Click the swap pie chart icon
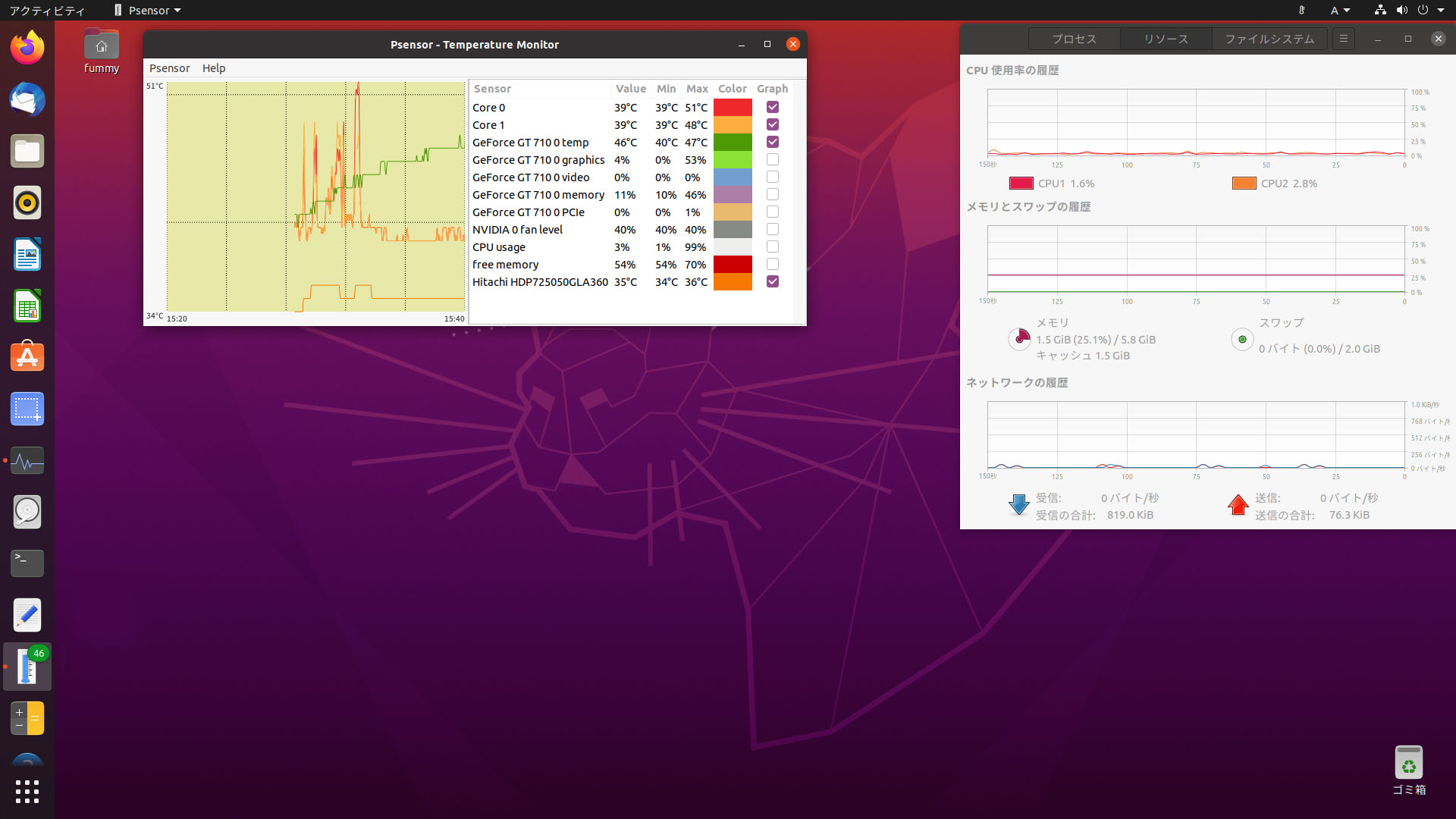 1242,339
